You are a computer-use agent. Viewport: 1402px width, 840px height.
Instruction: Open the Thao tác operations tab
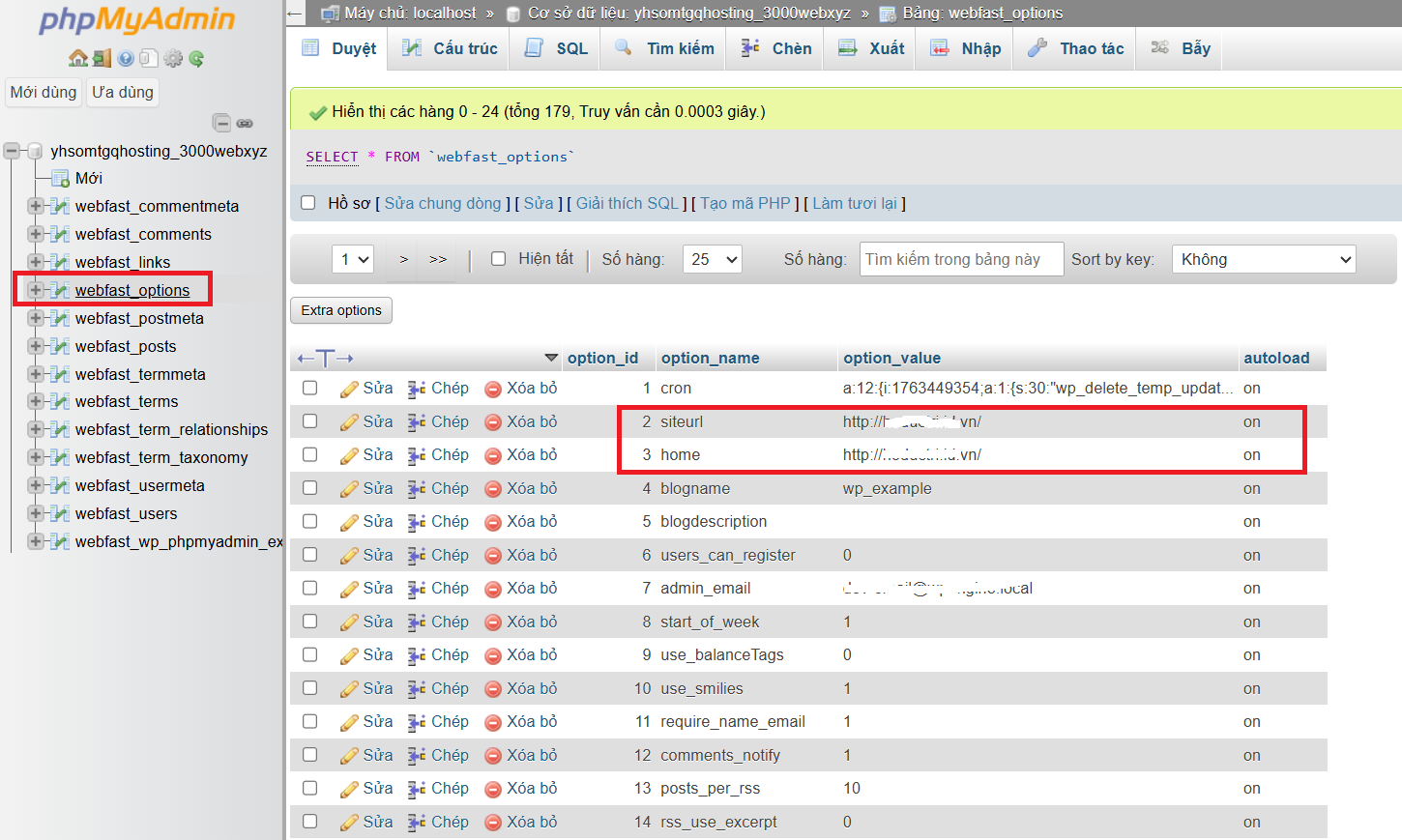tap(1075, 48)
